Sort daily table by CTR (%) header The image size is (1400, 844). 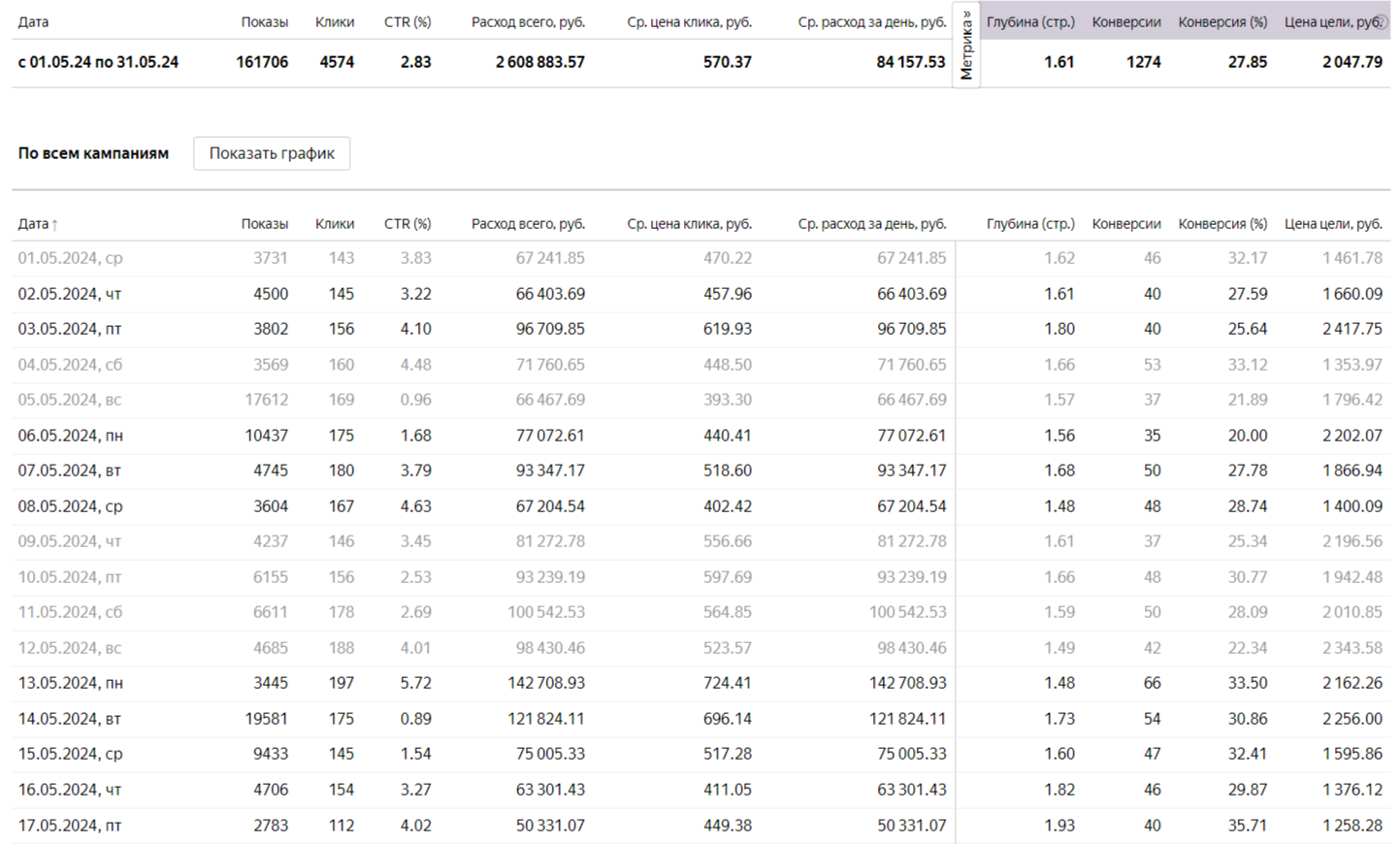407,223
